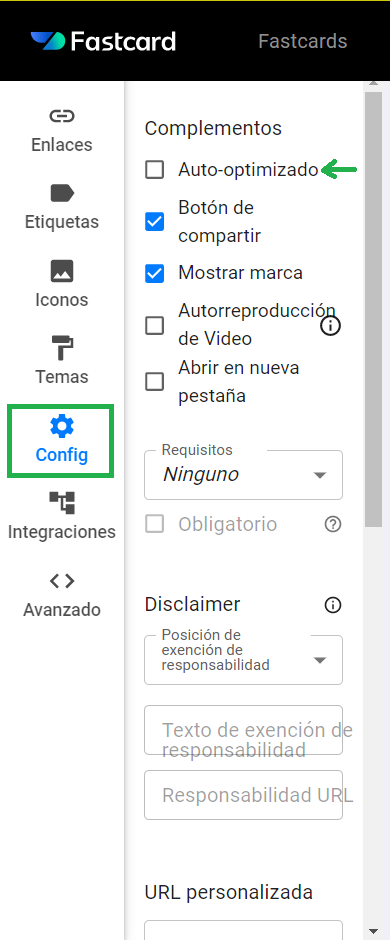Select the Iconos image icon

(62, 271)
